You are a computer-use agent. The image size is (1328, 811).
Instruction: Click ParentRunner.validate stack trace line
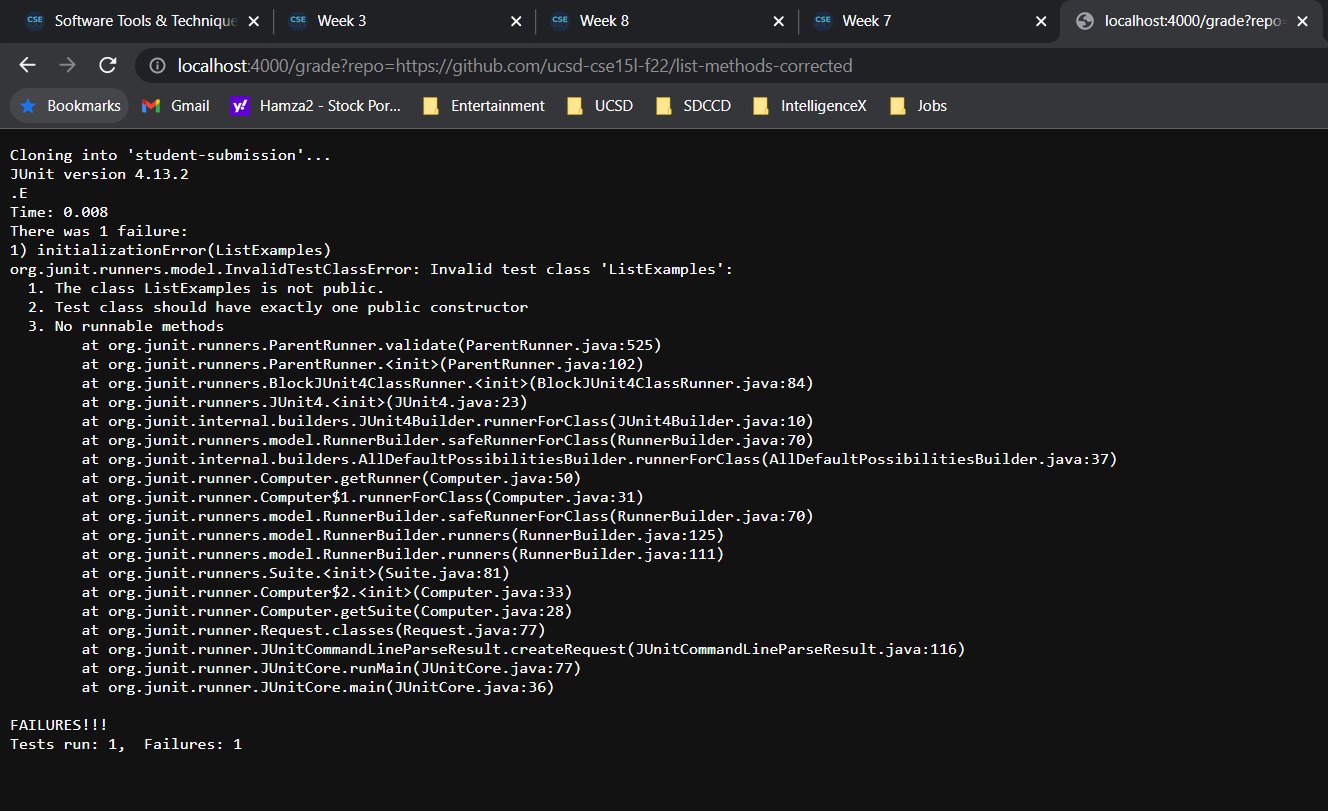[372, 345]
